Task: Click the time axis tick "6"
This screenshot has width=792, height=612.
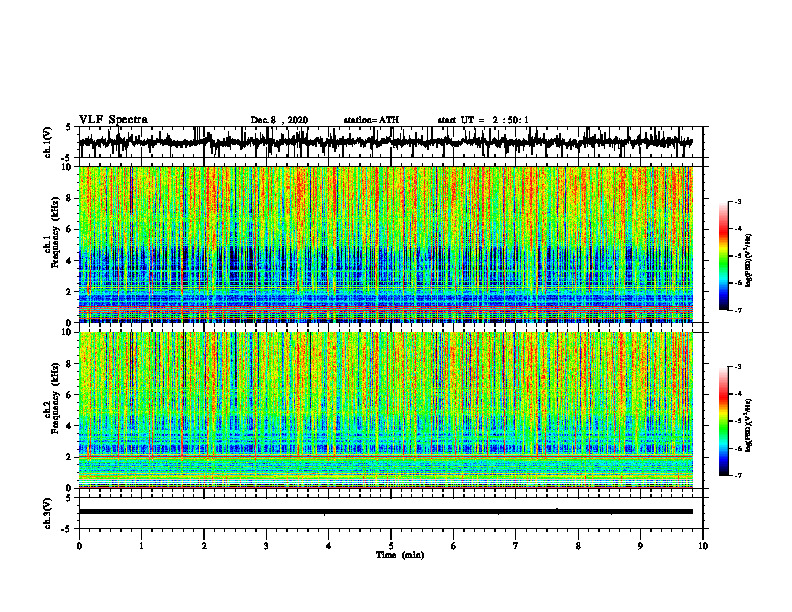Action: pyautogui.click(x=454, y=546)
